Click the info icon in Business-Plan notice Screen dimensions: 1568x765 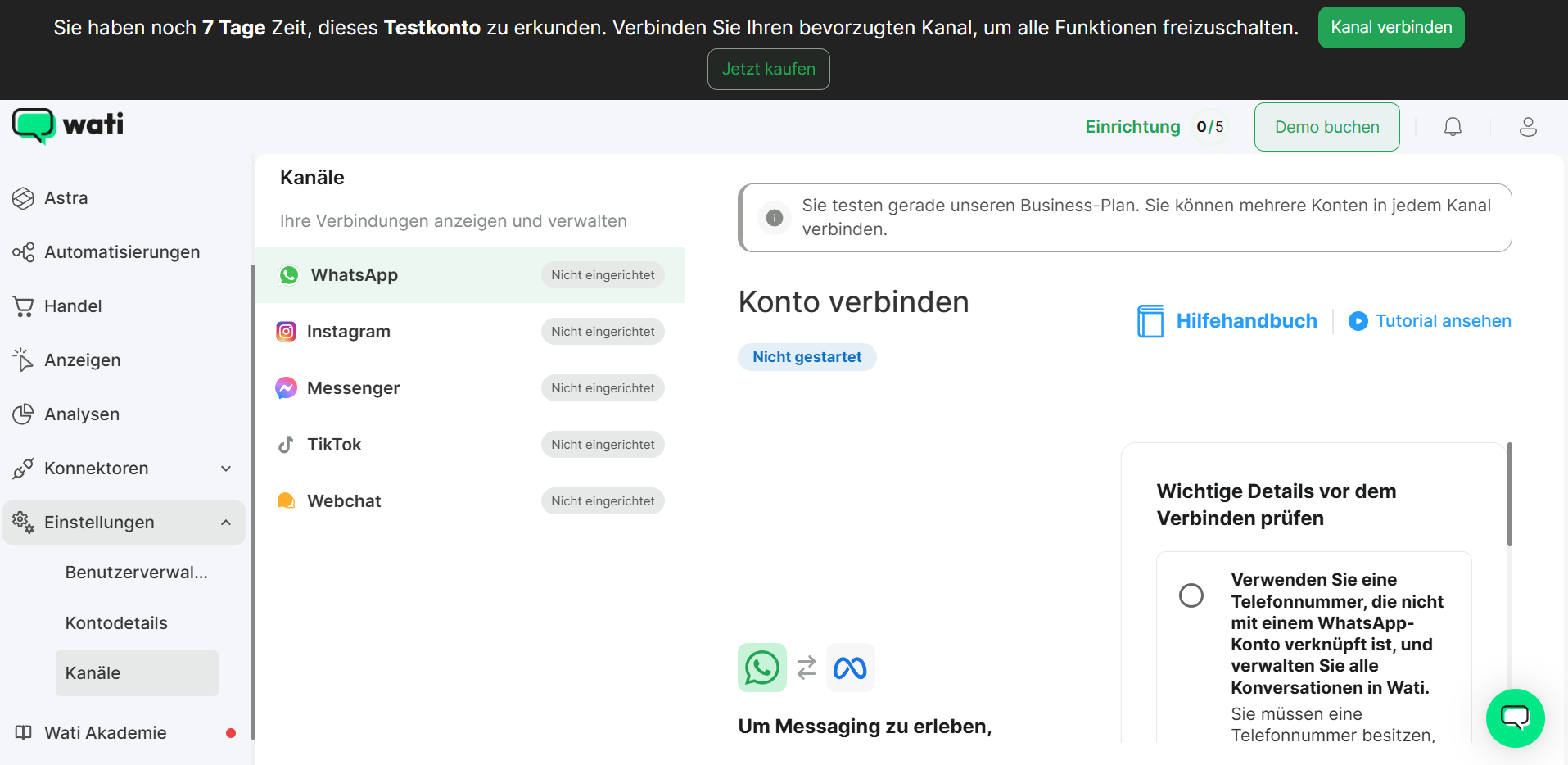tap(774, 218)
